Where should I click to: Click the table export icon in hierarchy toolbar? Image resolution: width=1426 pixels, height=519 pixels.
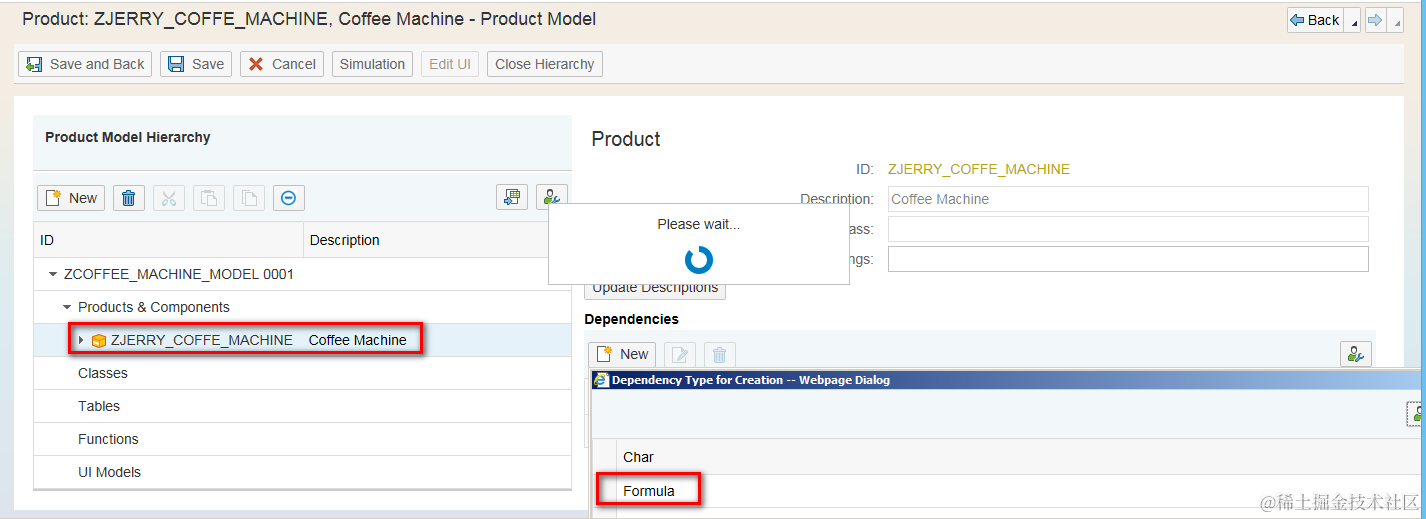pos(511,198)
